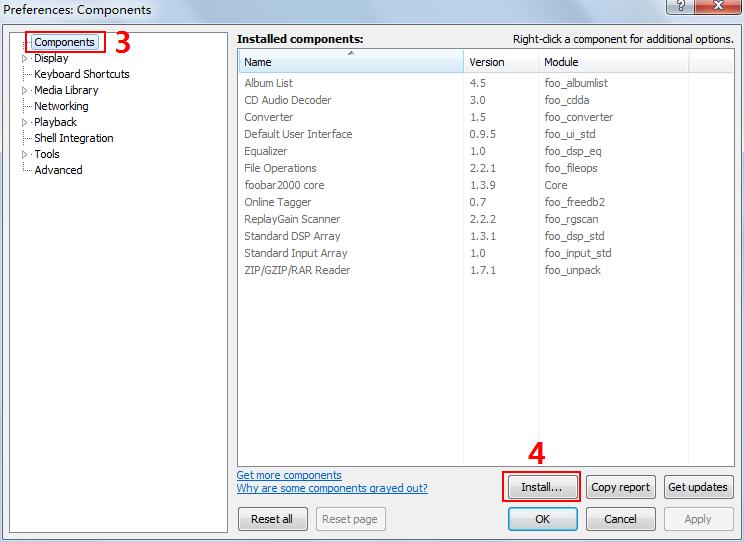Screen dimensions: 744x542
Task: Expand the Tools tree node
Action: 25,154
